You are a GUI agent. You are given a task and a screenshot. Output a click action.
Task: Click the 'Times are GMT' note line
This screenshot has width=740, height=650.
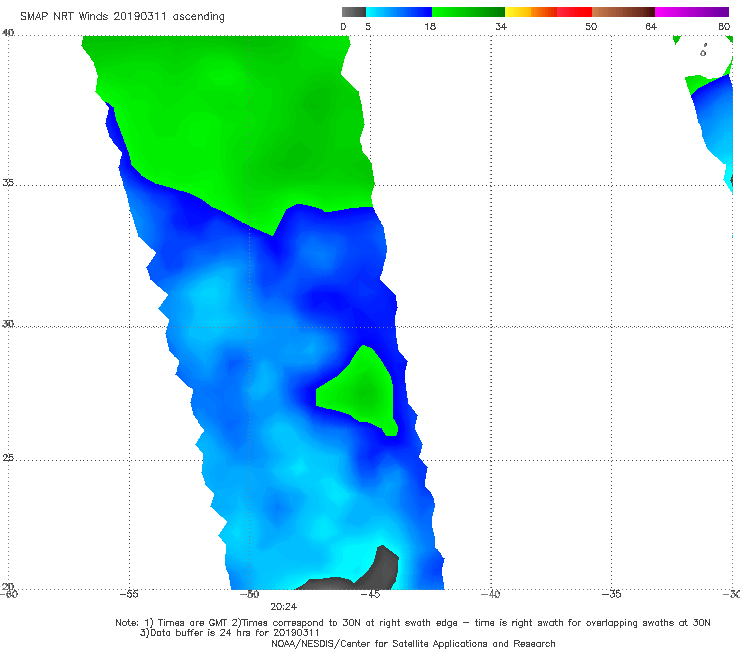click(x=413, y=623)
